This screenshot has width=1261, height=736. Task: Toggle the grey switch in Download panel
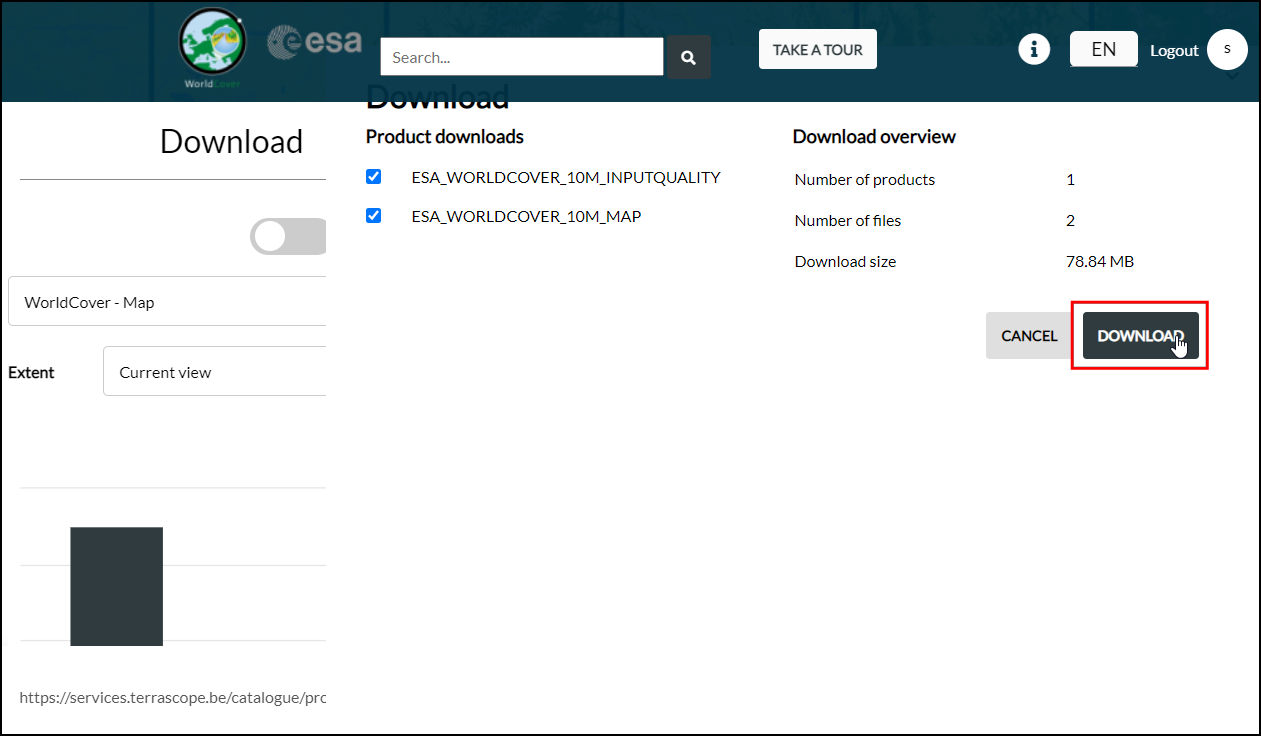288,237
